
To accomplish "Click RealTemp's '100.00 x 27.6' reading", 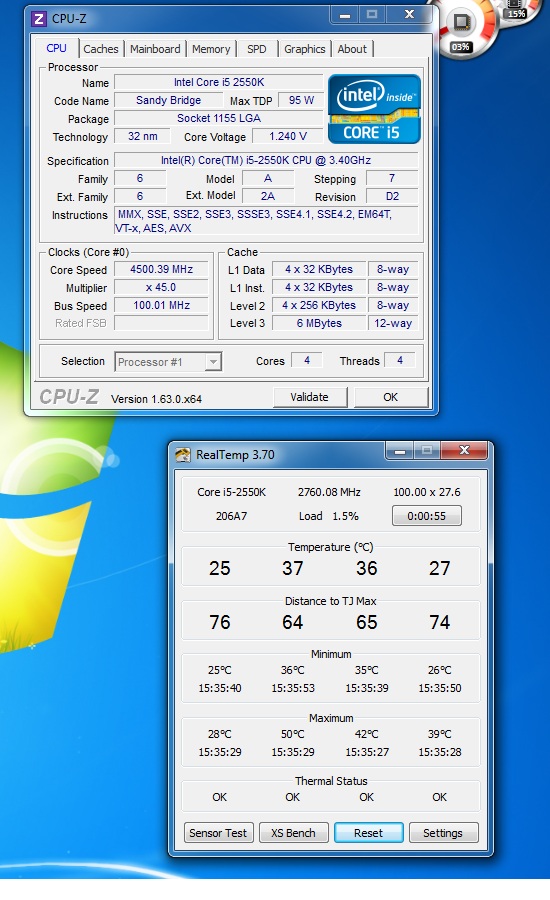I will click(427, 492).
